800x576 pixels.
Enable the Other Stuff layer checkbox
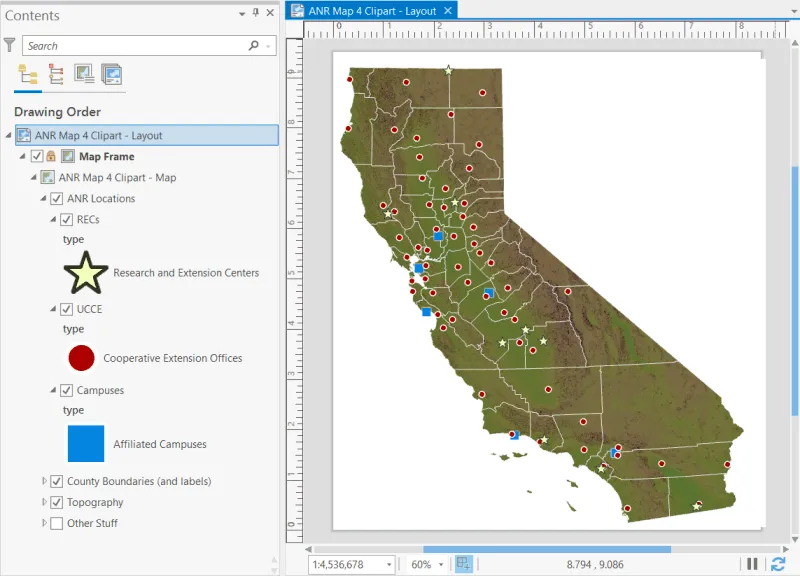point(57,523)
